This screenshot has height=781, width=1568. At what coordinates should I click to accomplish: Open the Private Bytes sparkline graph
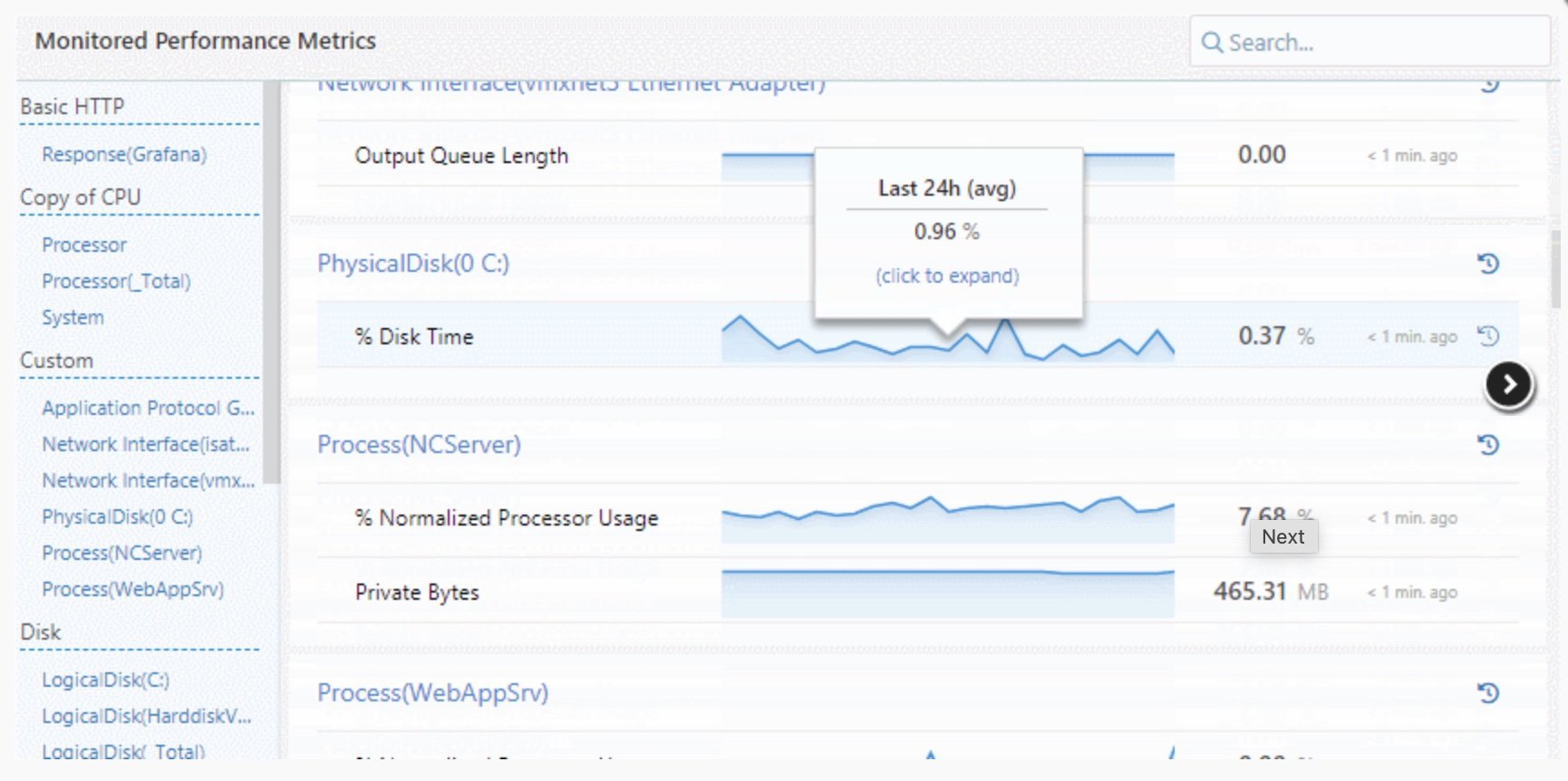click(x=947, y=593)
